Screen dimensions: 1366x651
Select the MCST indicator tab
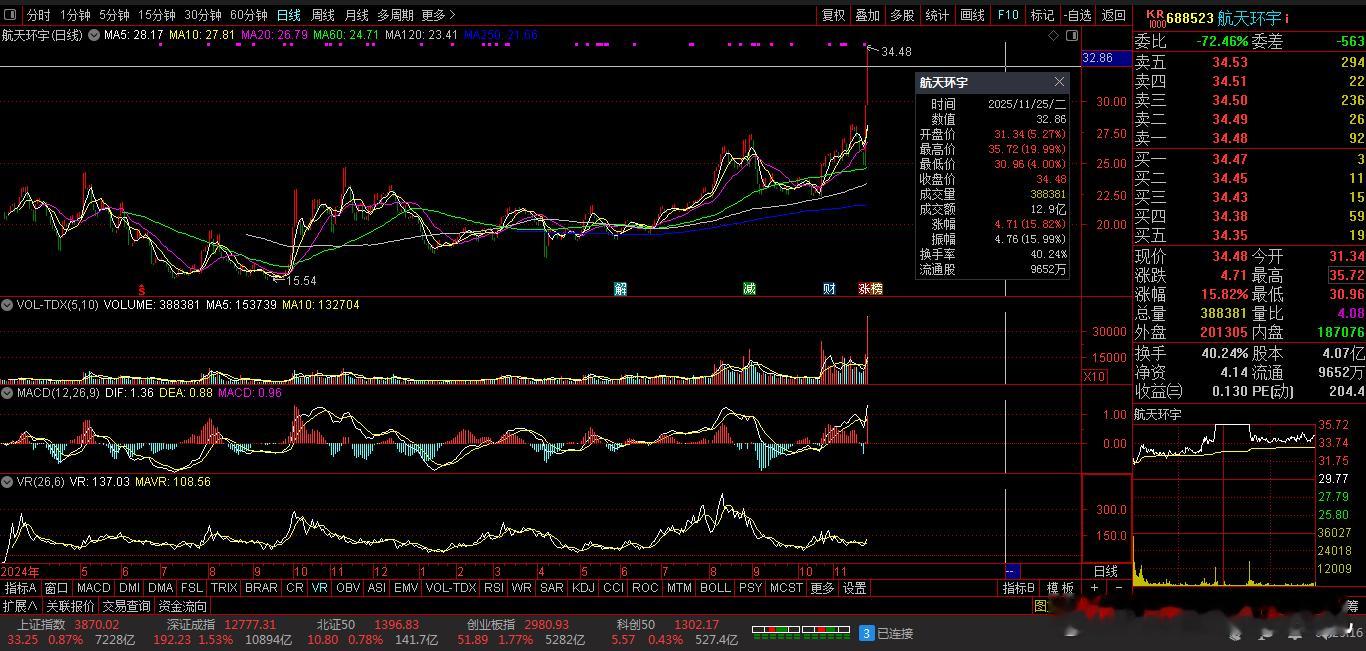tap(786, 588)
